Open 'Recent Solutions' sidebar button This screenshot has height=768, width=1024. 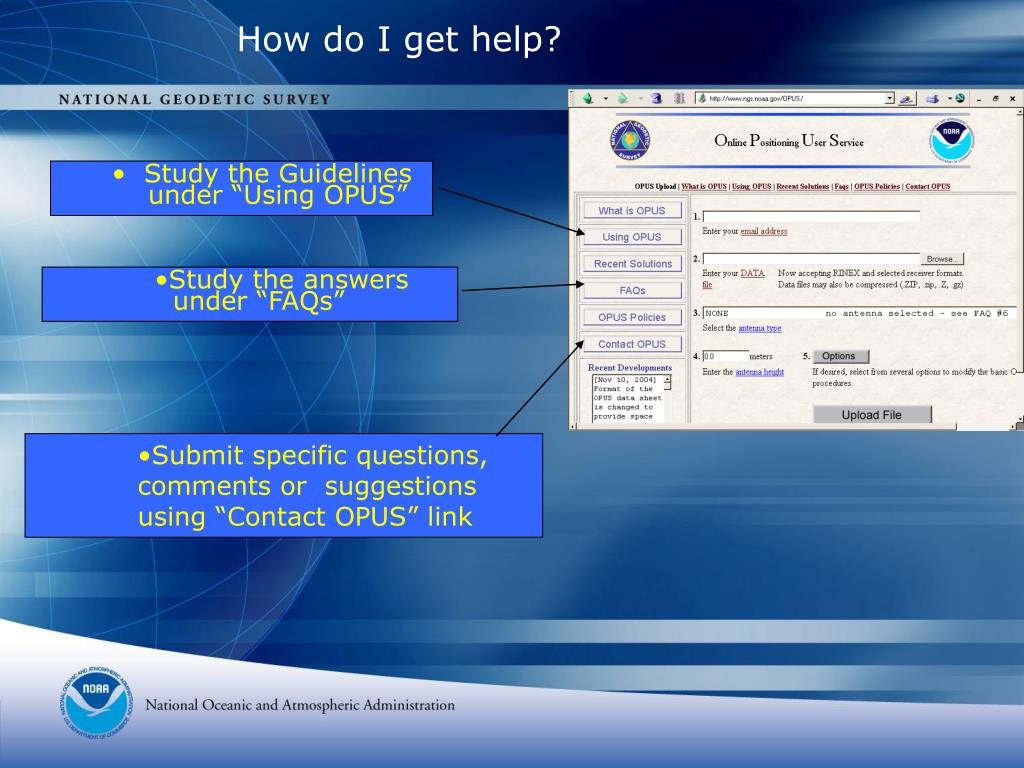point(632,263)
